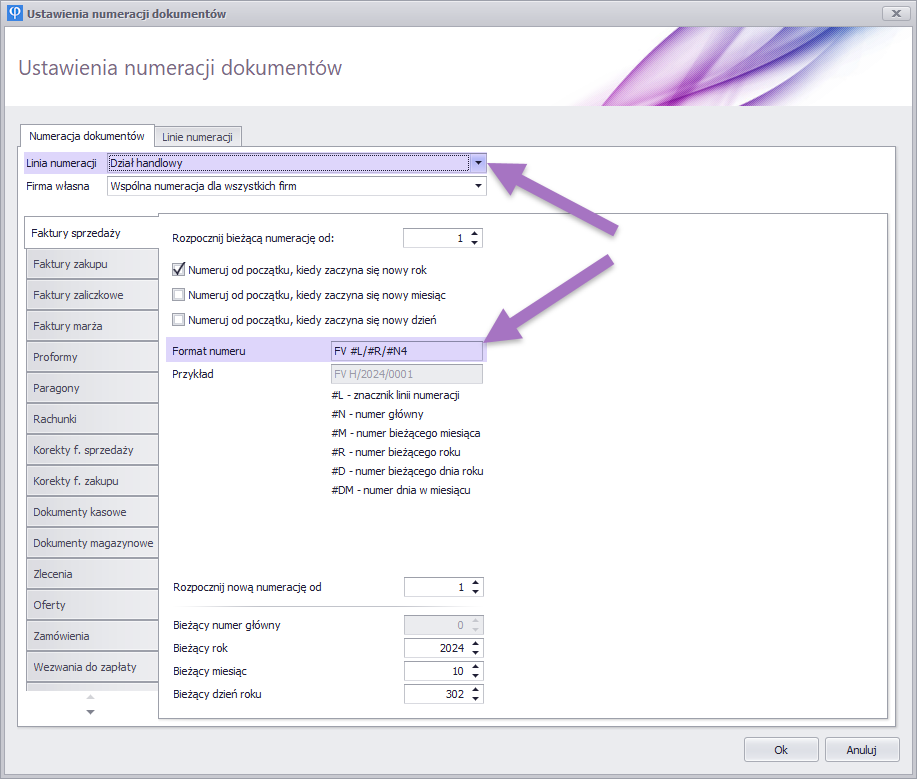Screen dimensions: 917x779
Task: Increase the 'Rozpocznij bieżącą numerację od' value
Action: pos(475,233)
